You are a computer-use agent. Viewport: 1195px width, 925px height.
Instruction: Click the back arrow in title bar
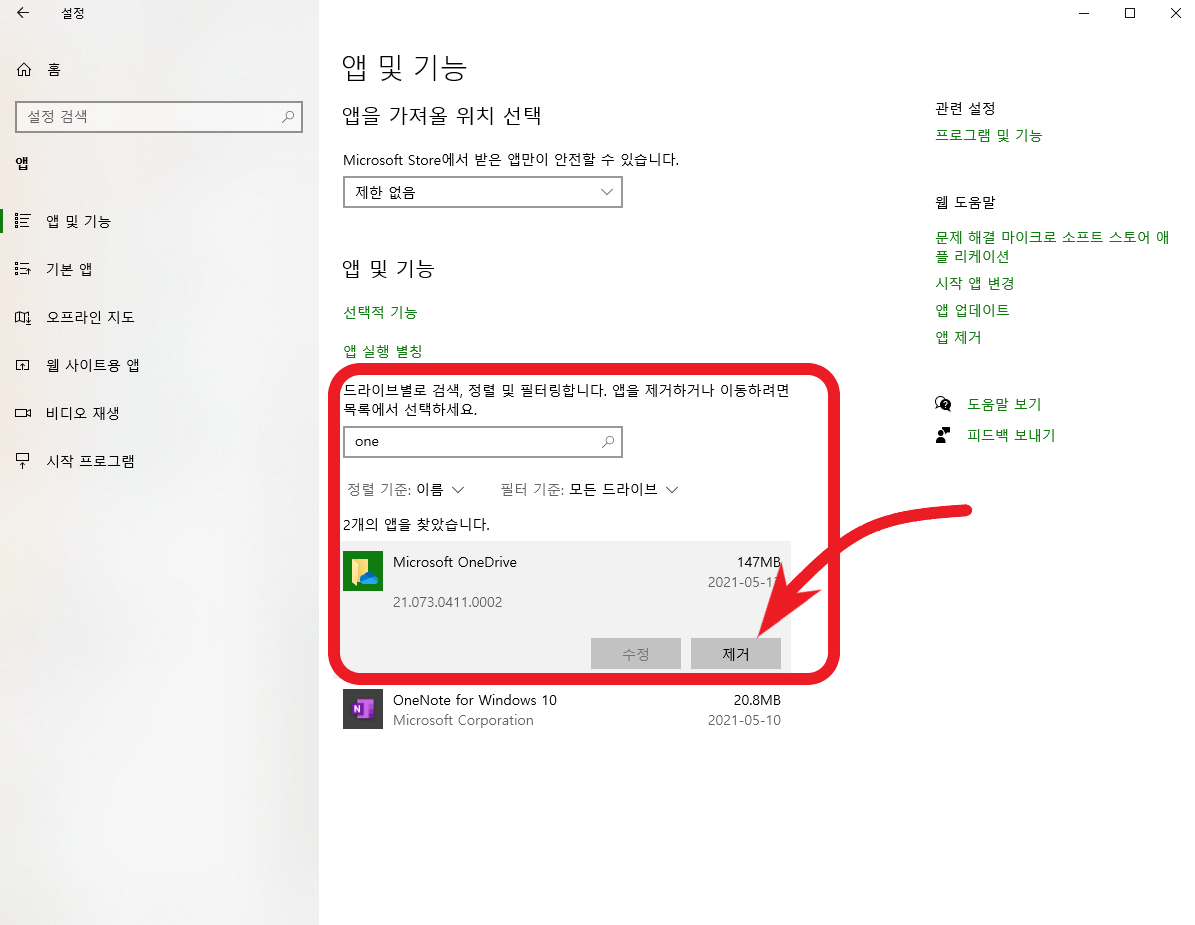point(23,13)
